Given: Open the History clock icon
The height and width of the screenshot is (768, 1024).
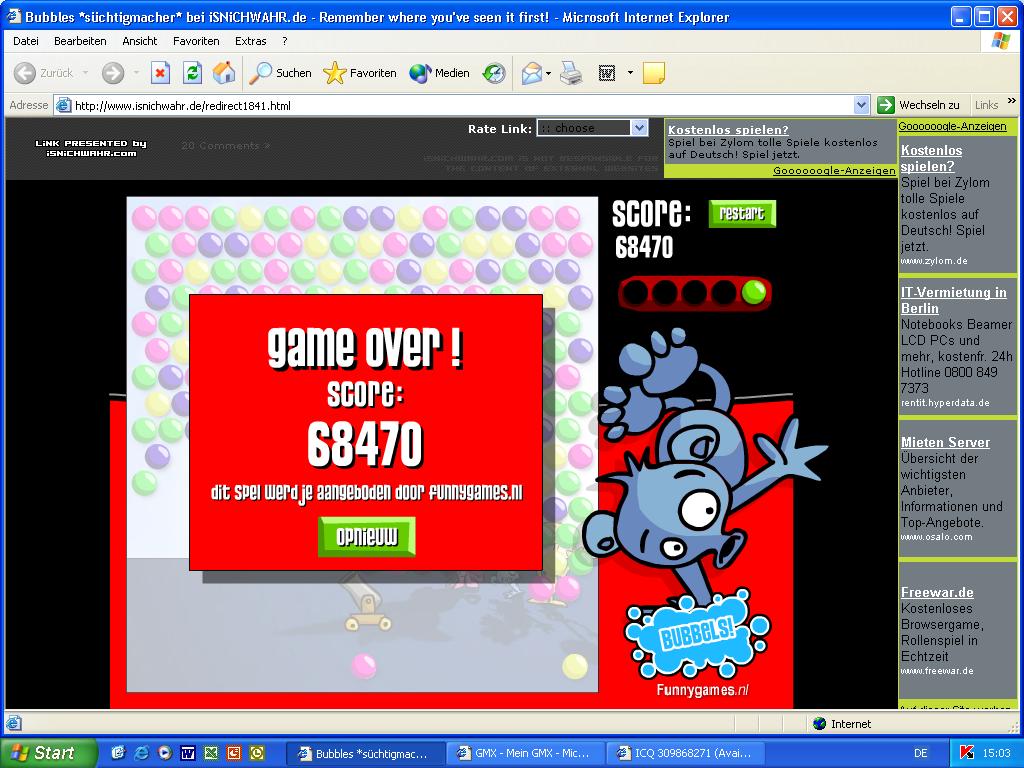Looking at the screenshot, I should coord(494,73).
